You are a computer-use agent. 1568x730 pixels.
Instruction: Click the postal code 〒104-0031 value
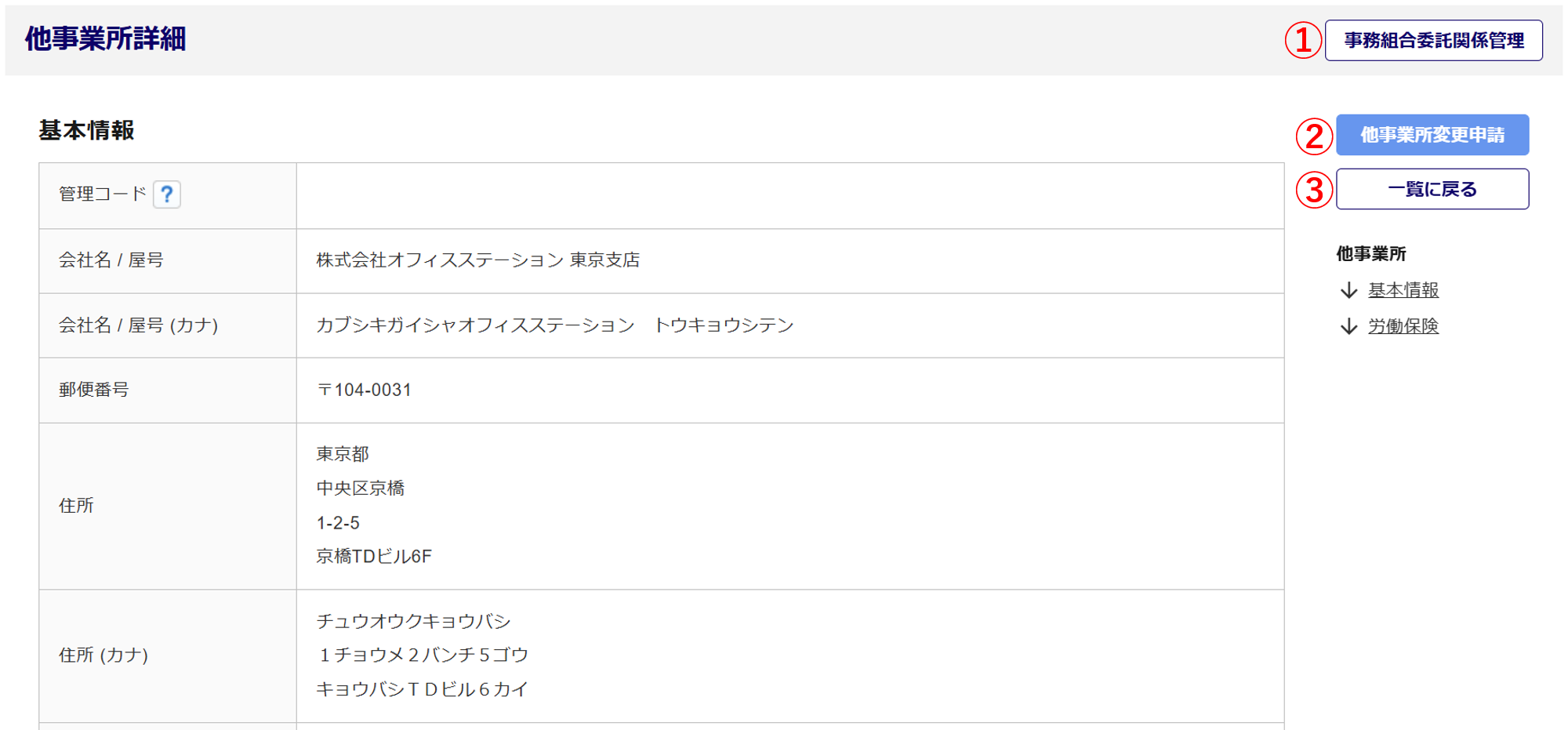tap(364, 390)
